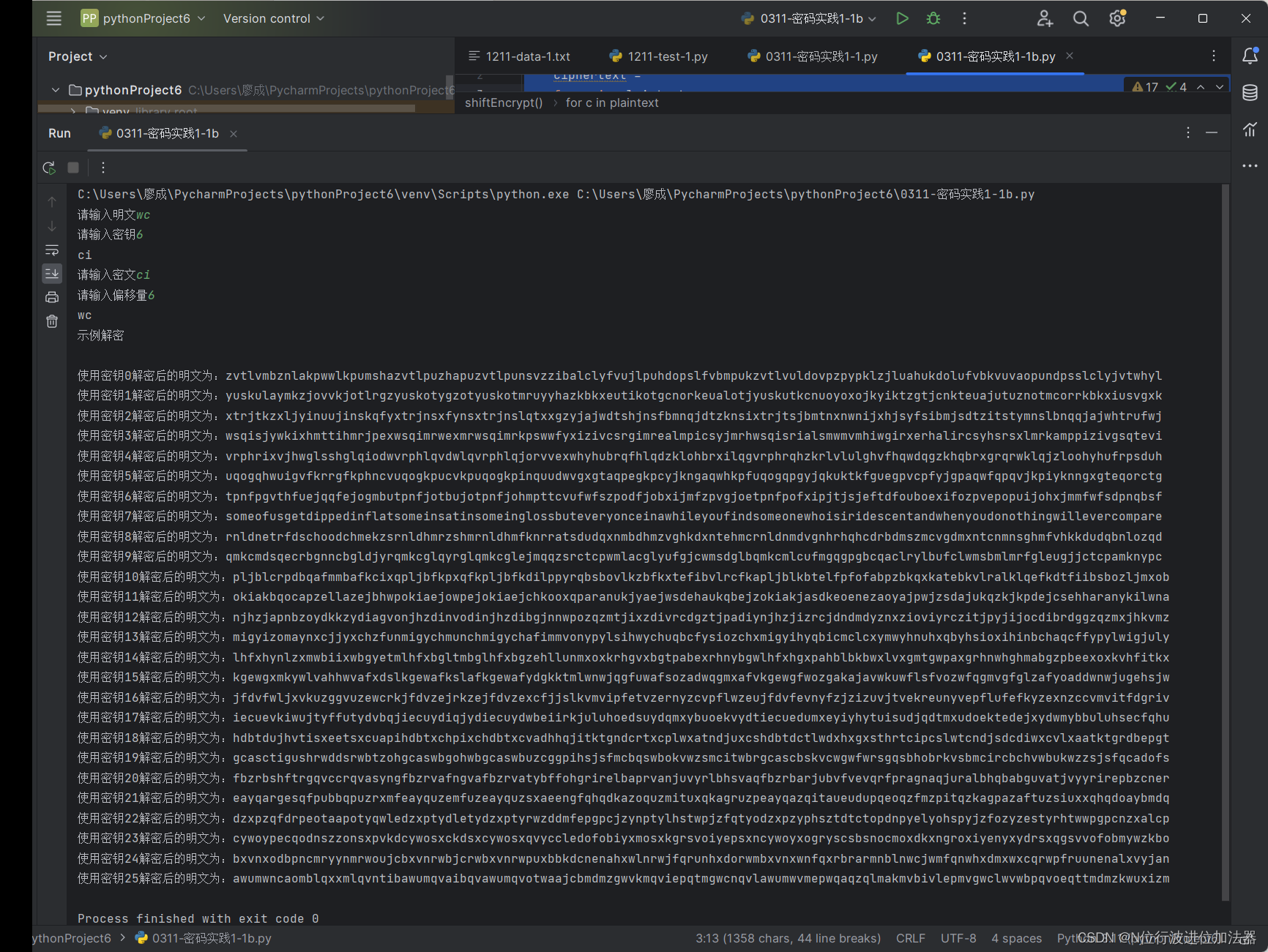The width and height of the screenshot is (1268, 952).
Task: Open Search Everywhere magnifier icon
Action: click(1081, 18)
